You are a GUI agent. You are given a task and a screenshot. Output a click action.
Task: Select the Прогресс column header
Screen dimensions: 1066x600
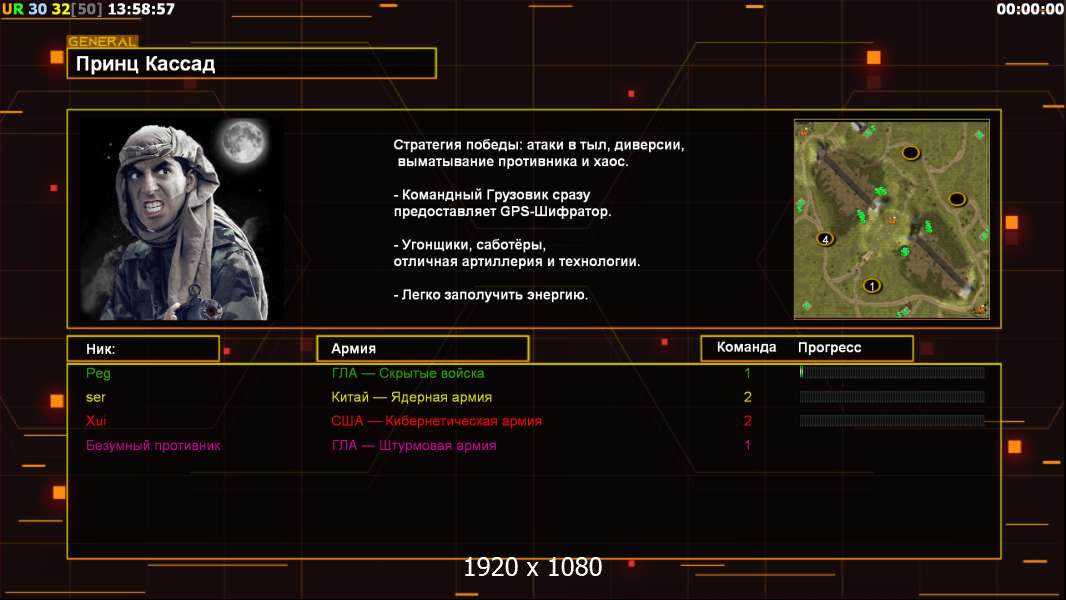(829, 347)
